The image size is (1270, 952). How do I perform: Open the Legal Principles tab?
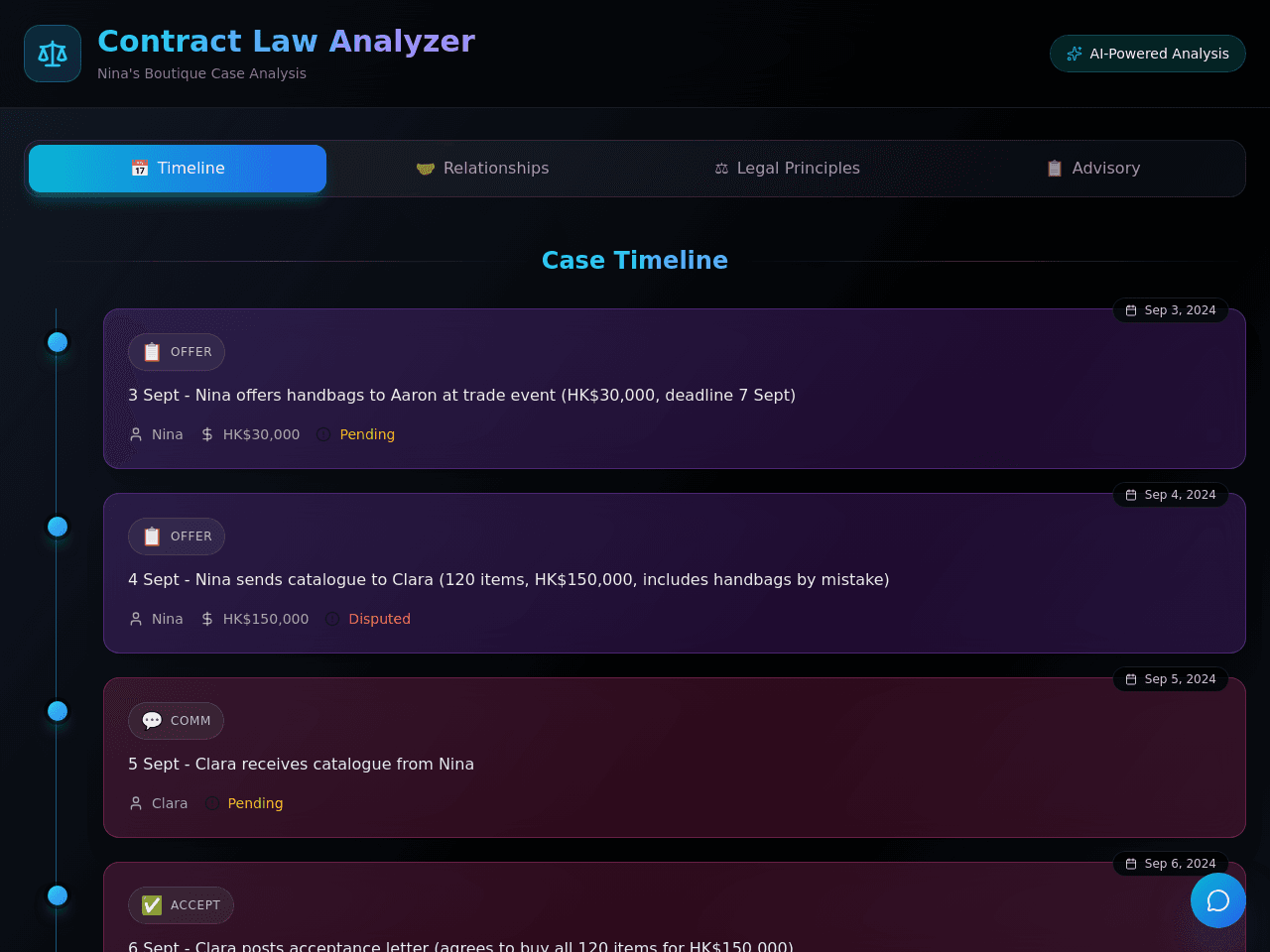click(787, 169)
